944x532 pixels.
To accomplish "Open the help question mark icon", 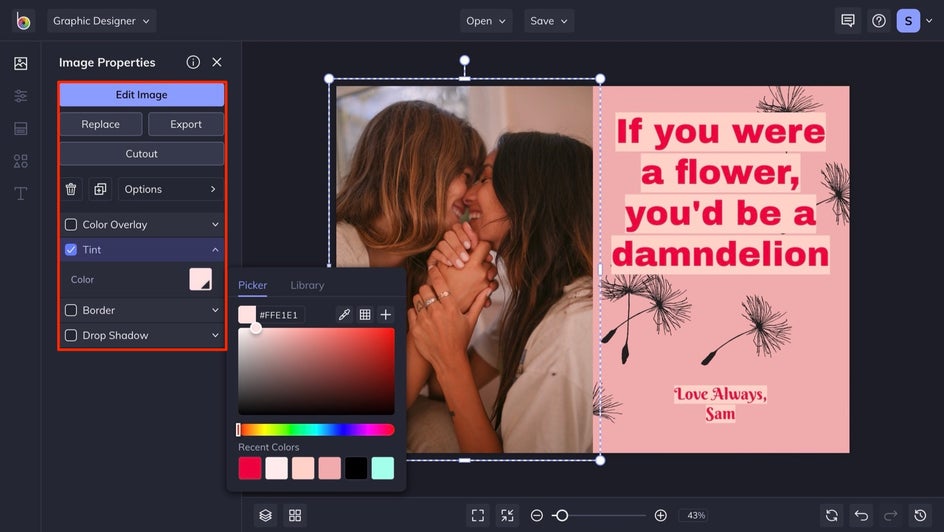I will pyautogui.click(x=878, y=21).
